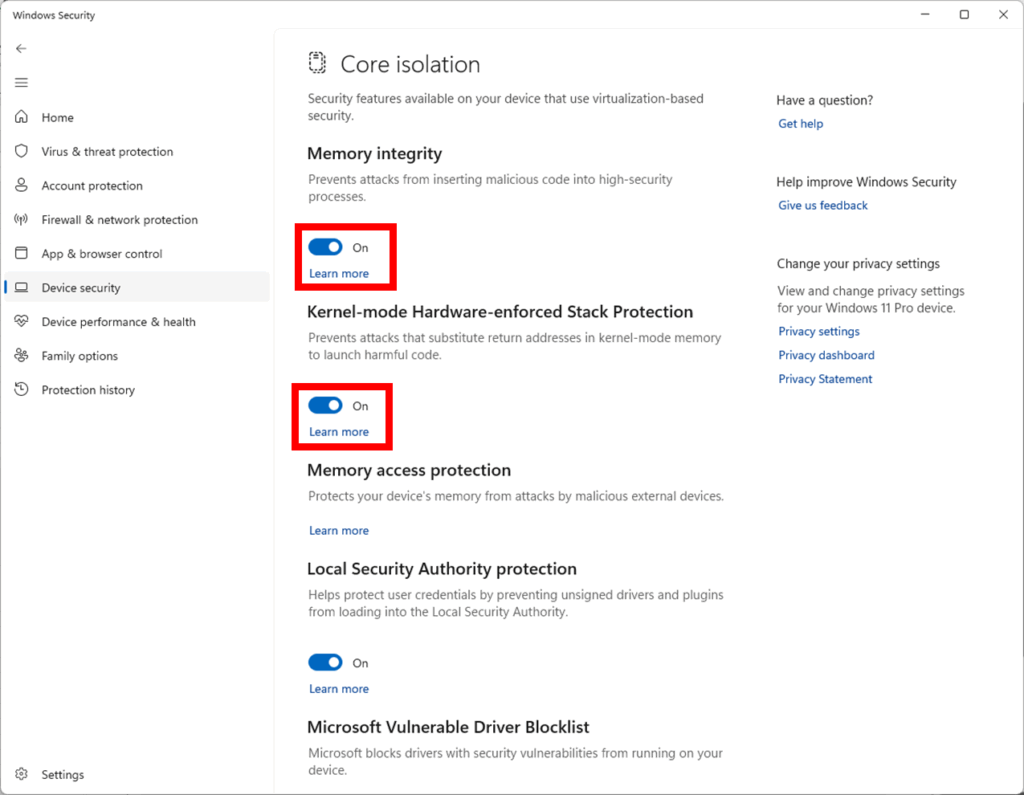The image size is (1024, 795).
Task: Click Kernel-mode Hardware-enforced Stack Protection heading
Action: (x=500, y=312)
